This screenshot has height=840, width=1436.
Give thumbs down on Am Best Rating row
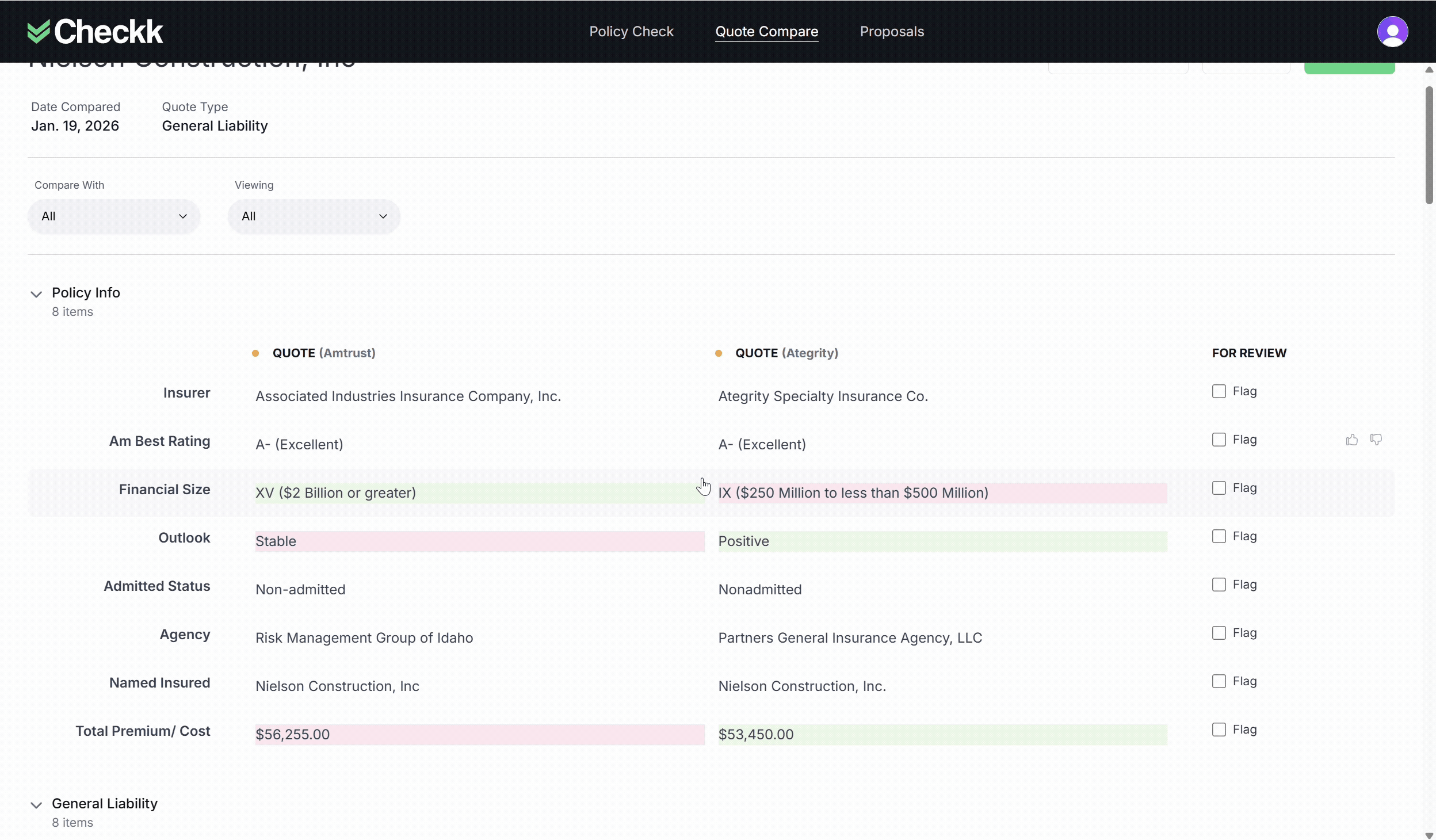(1376, 440)
